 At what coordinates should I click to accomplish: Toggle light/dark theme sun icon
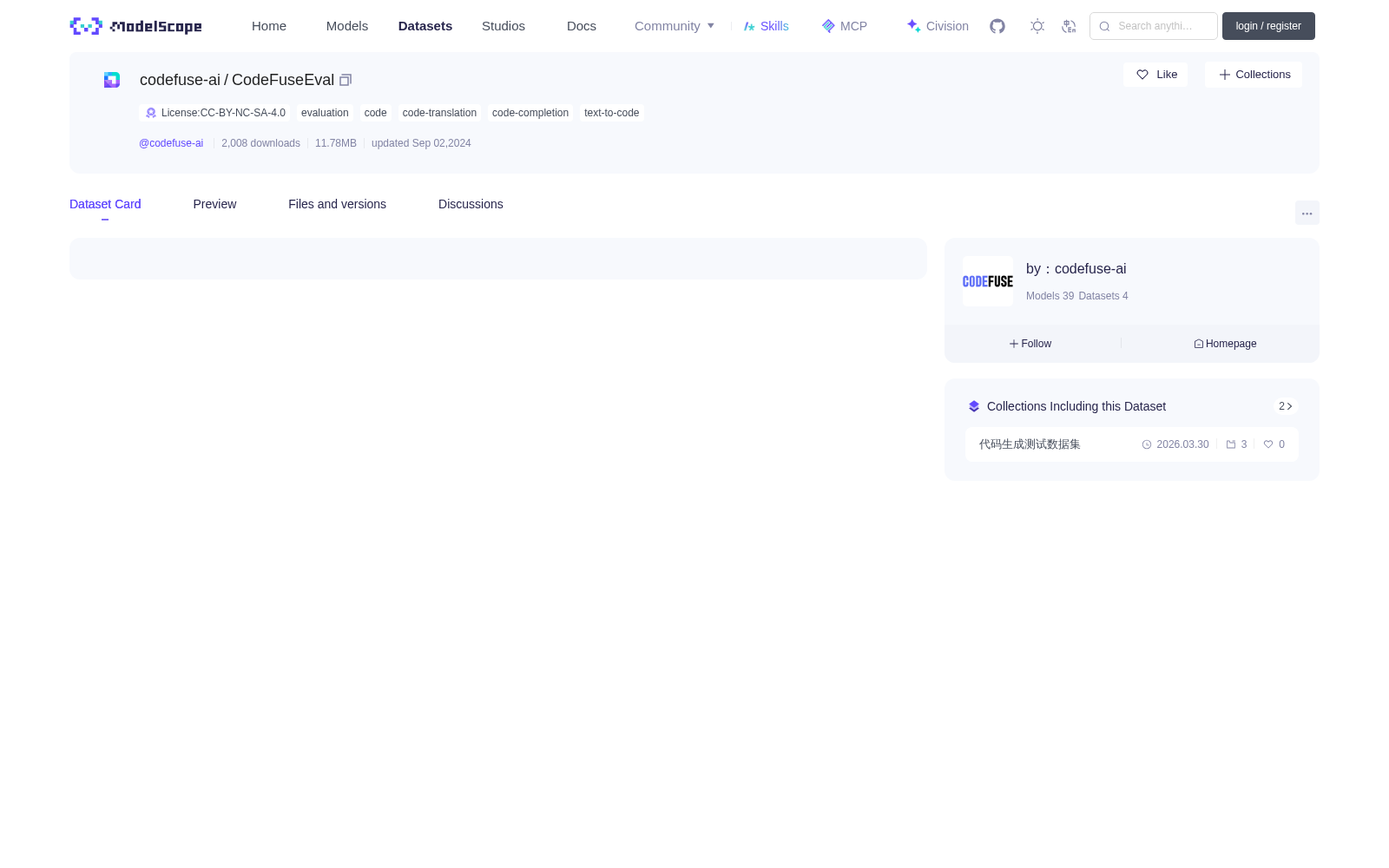1037,26
